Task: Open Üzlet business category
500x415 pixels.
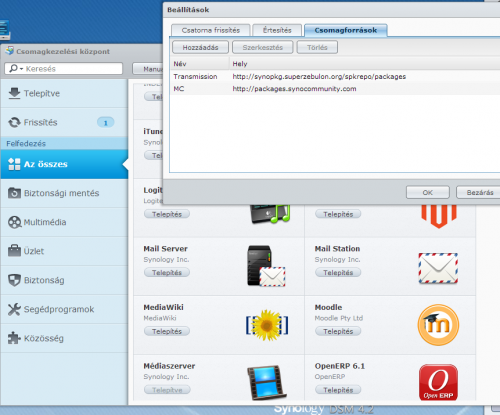Action: click(64, 251)
